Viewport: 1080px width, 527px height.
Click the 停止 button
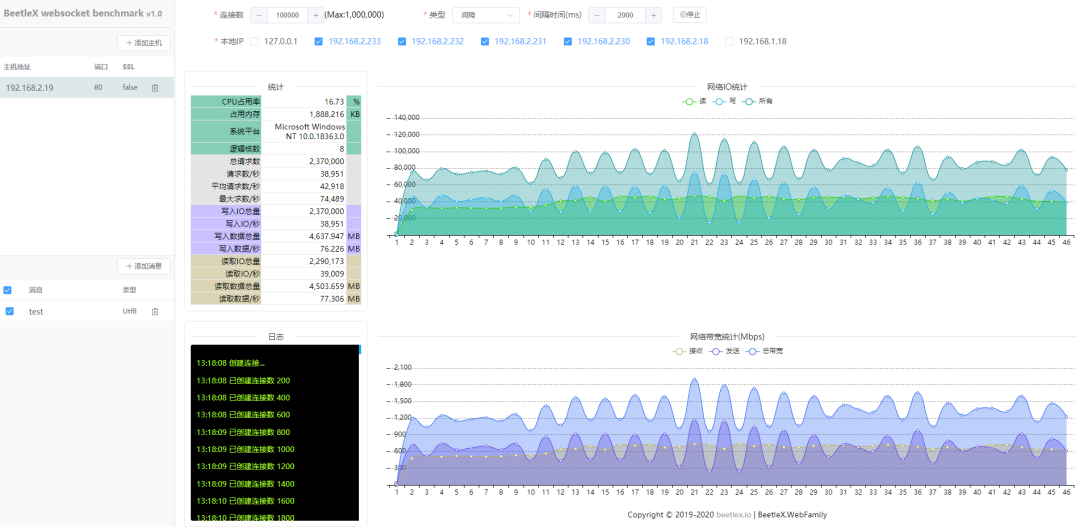coord(689,15)
